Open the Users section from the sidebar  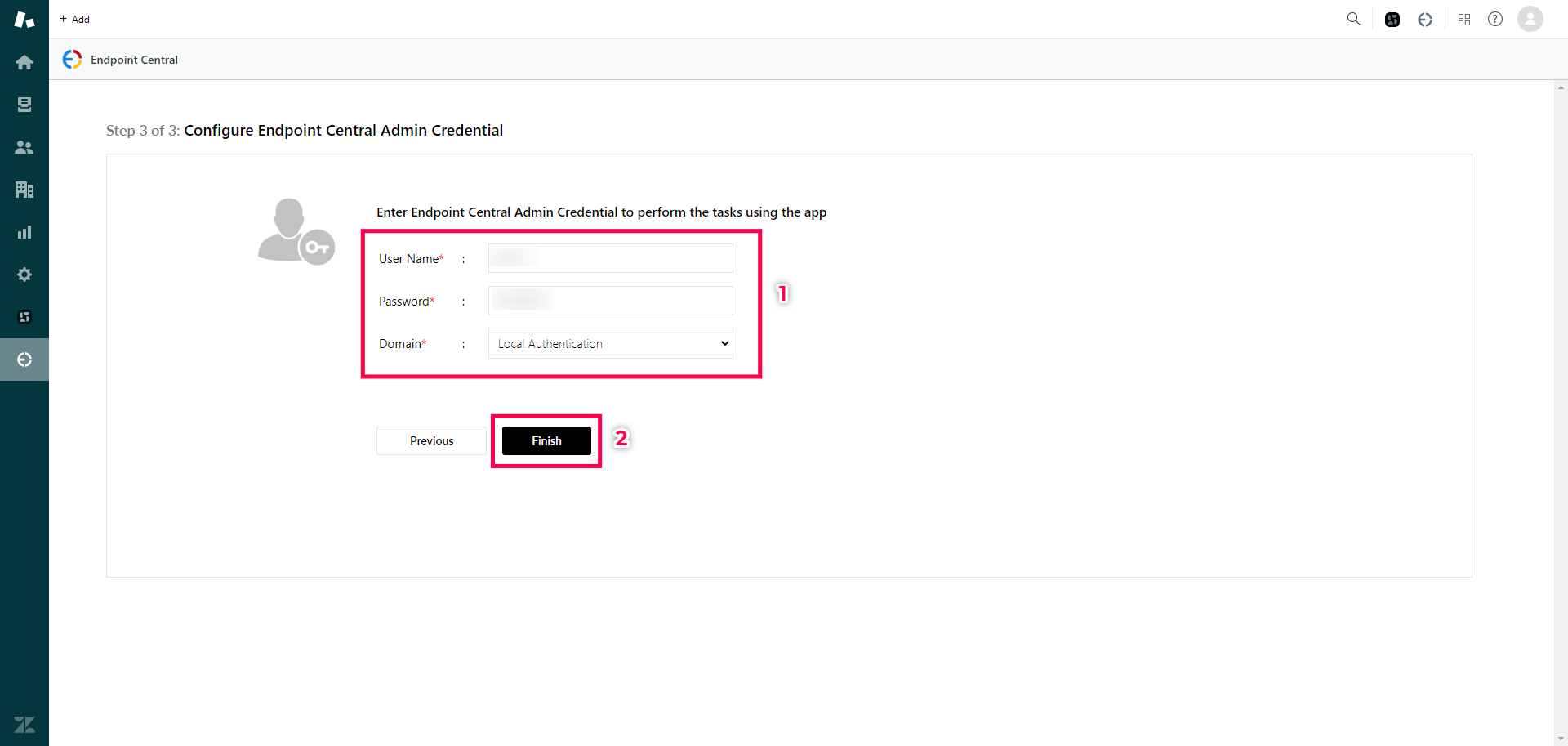(x=24, y=147)
